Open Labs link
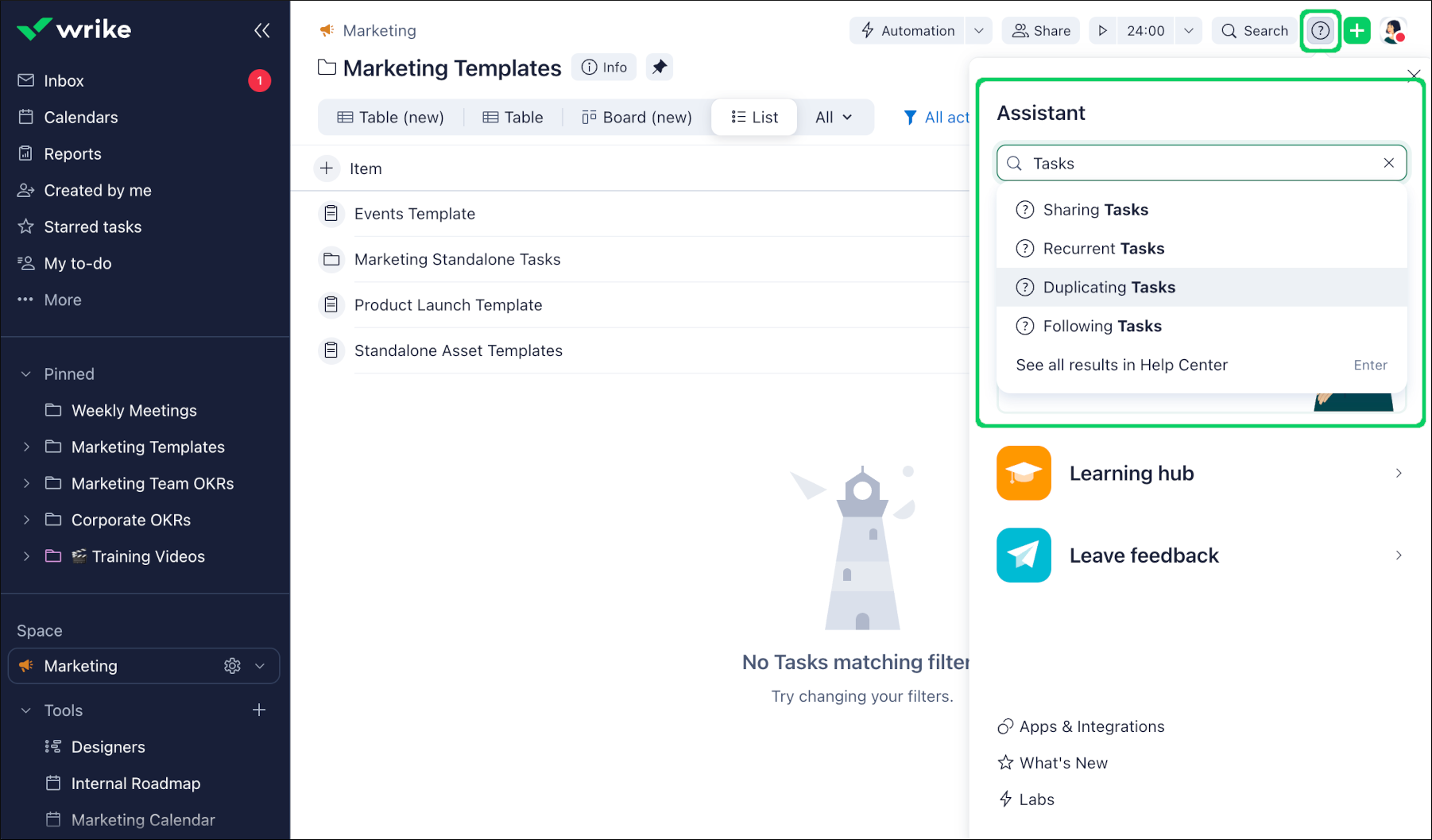1432x840 pixels. point(1026,799)
